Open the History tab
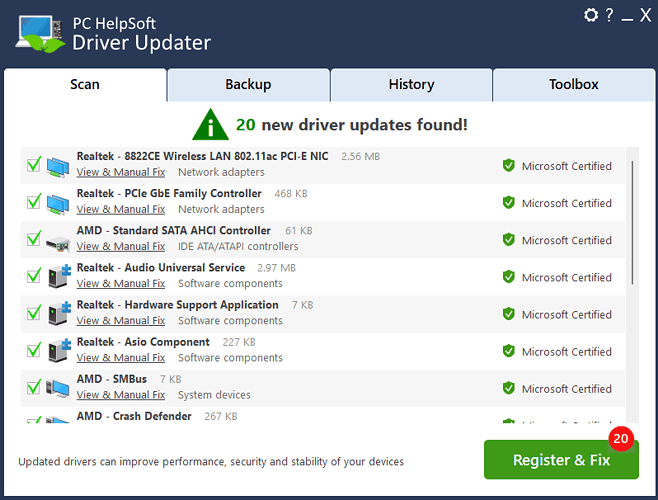Screen dimensions: 658x500 click(411, 84)
